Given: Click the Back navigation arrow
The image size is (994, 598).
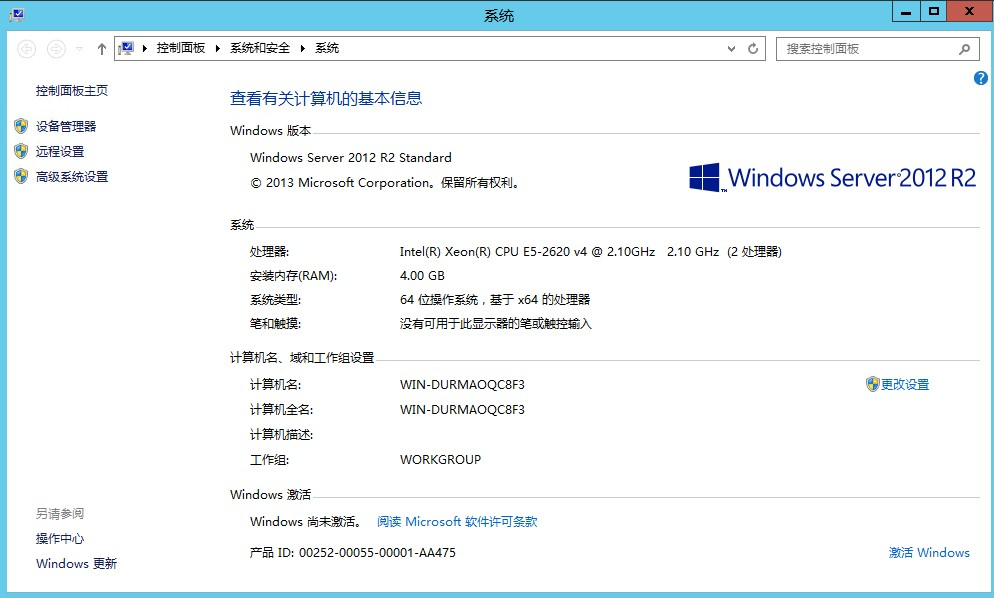Looking at the screenshot, I should click(27, 49).
